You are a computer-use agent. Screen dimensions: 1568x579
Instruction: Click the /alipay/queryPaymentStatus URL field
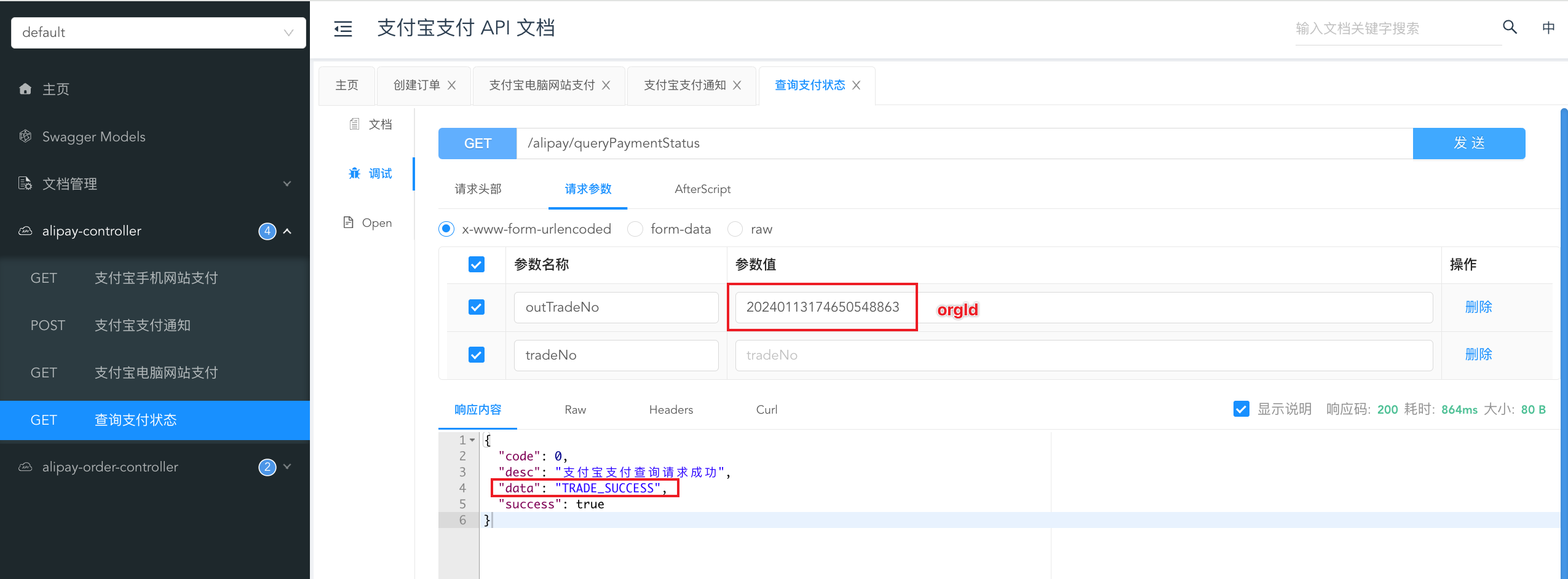tap(965, 143)
